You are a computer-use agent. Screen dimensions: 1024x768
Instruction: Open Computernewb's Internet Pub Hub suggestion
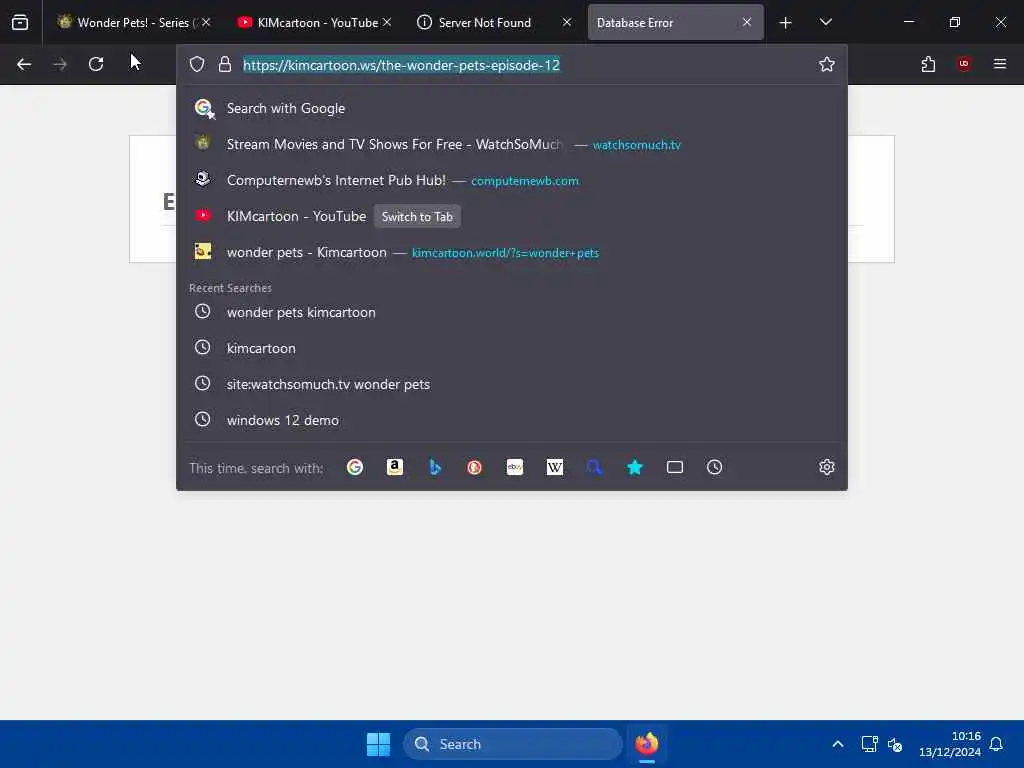click(x=512, y=180)
